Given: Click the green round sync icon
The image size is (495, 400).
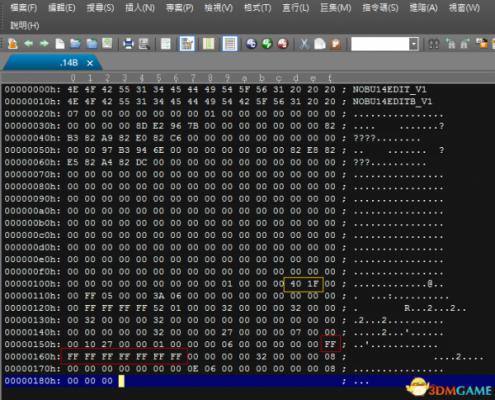Looking at the screenshot, I should (x=267, y=44).
